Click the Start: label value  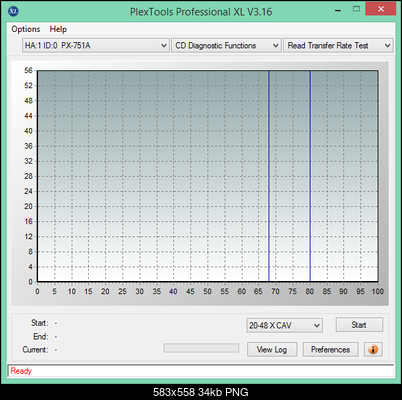pyautogui.click(x=56, y=323)
